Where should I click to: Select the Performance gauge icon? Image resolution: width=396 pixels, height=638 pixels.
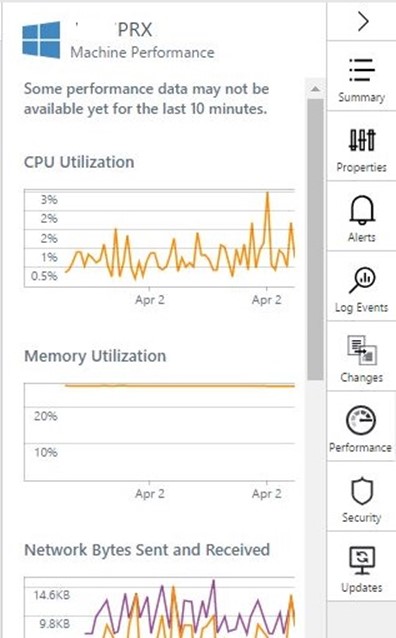click(361, 420)
